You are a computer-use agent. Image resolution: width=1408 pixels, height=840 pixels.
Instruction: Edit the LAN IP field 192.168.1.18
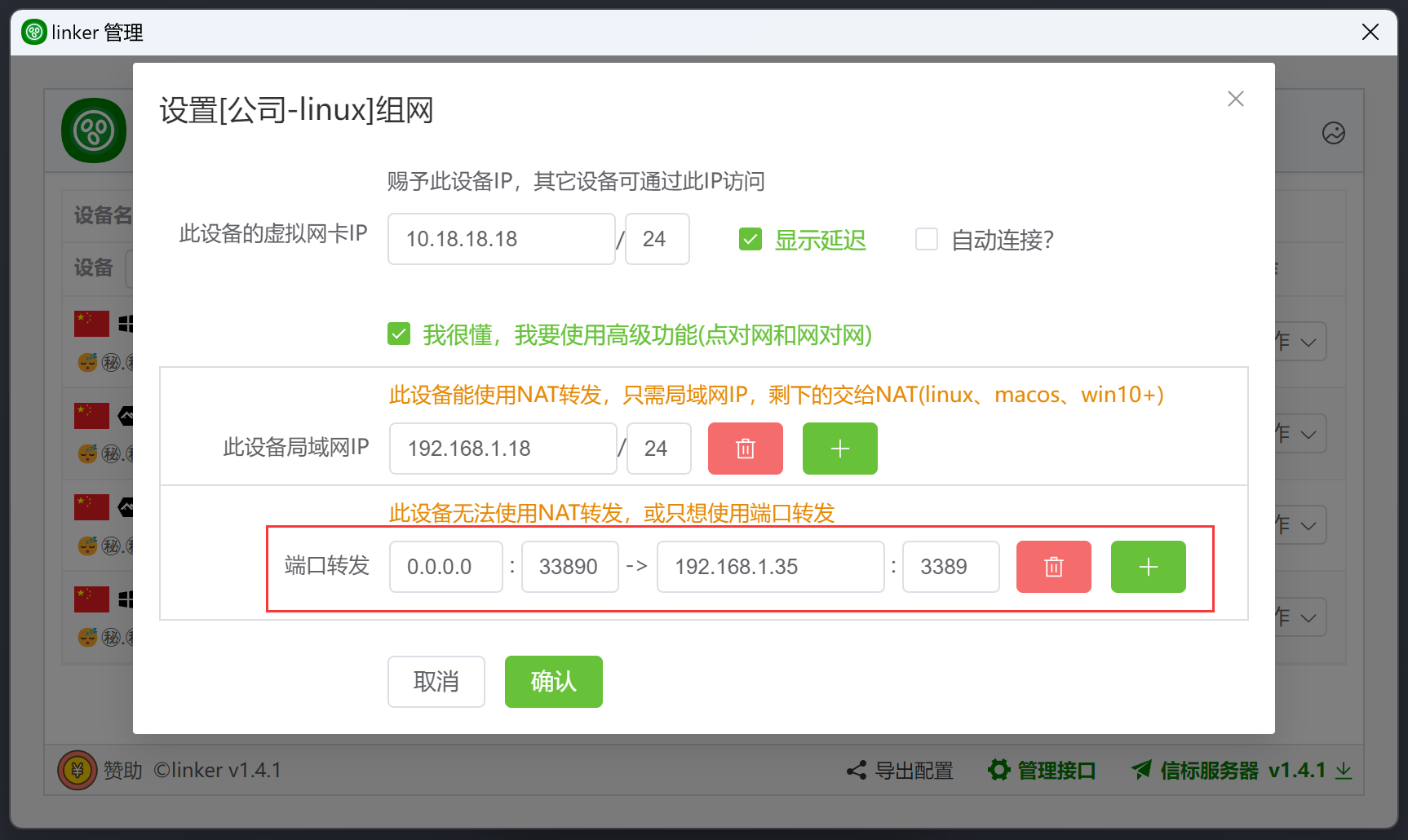point(503,449)
